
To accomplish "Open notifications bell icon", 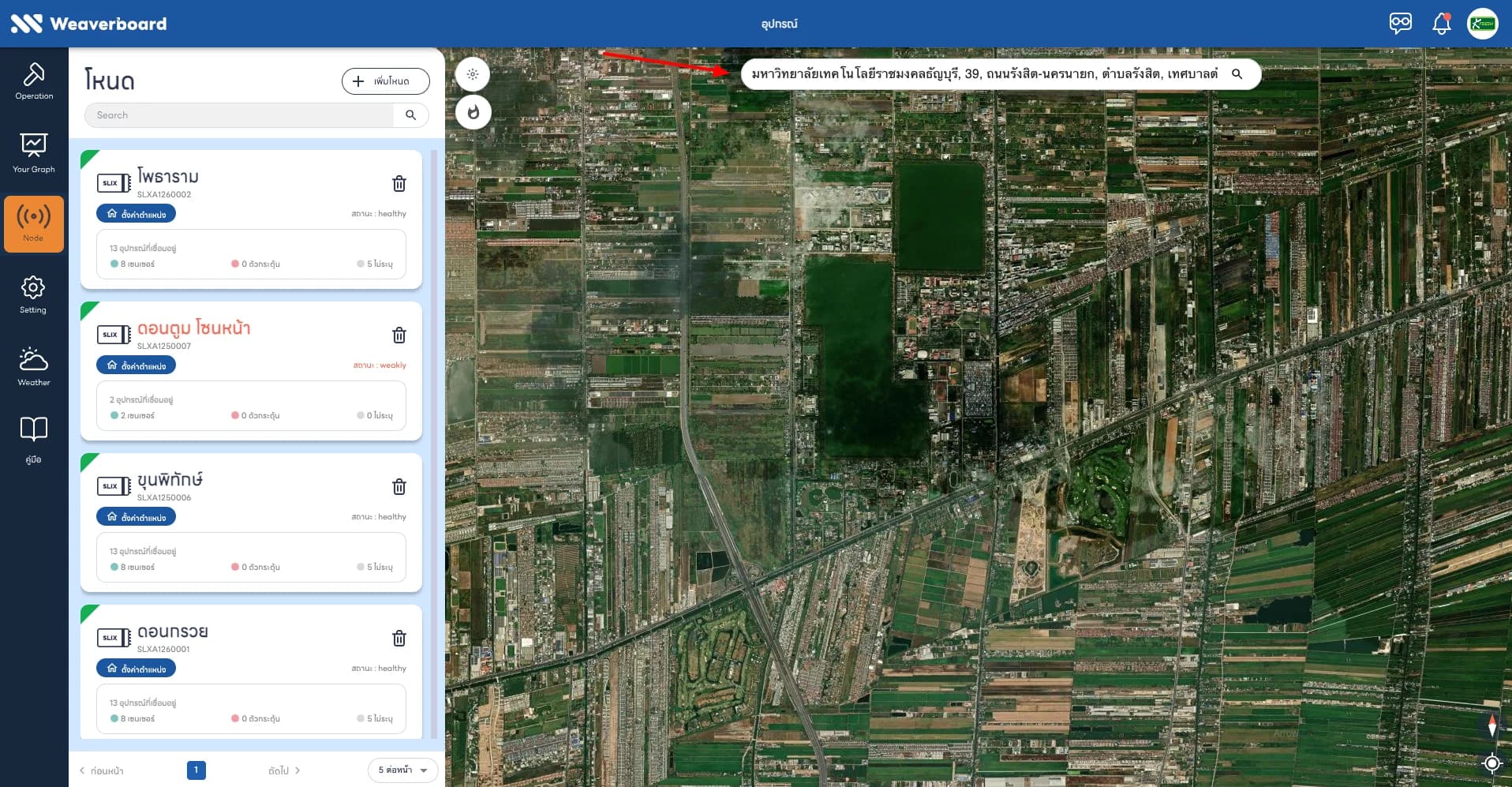I will 1441,24.
